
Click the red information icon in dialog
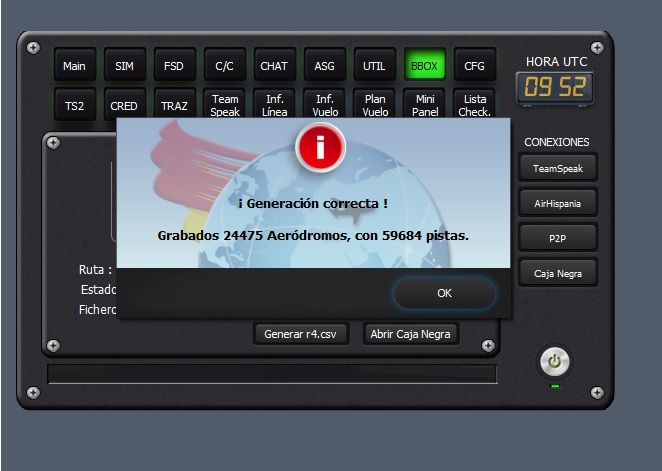pyautogui.click(x=320, y=149)
